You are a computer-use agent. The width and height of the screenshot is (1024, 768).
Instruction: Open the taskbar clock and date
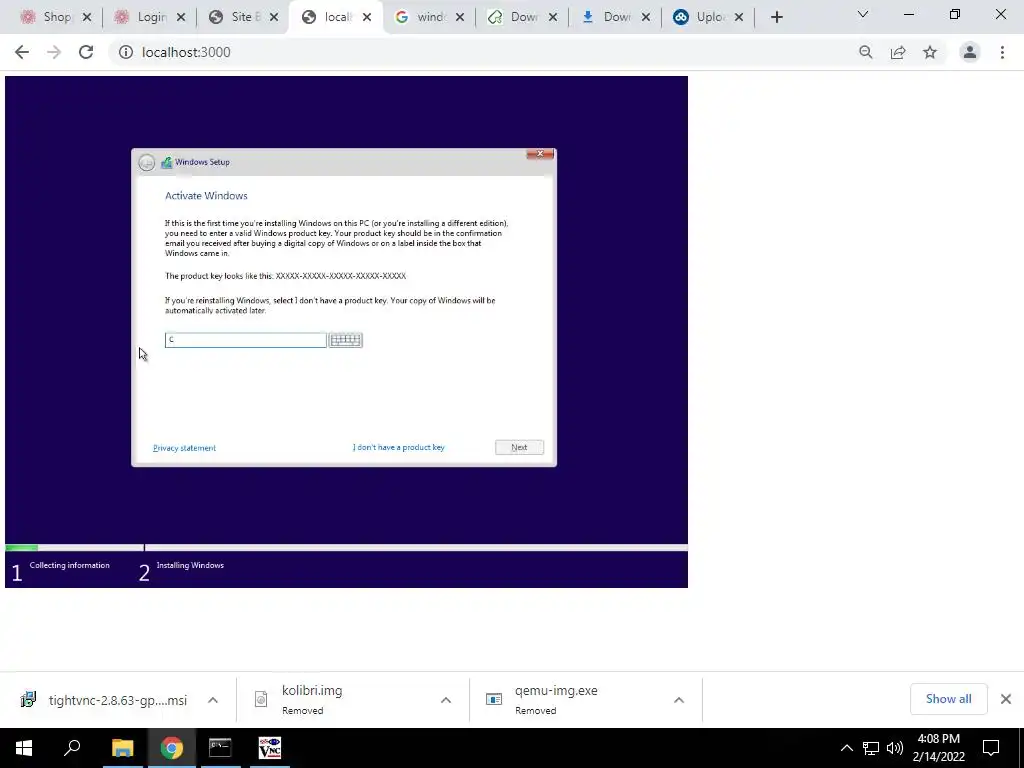[938, 748]
